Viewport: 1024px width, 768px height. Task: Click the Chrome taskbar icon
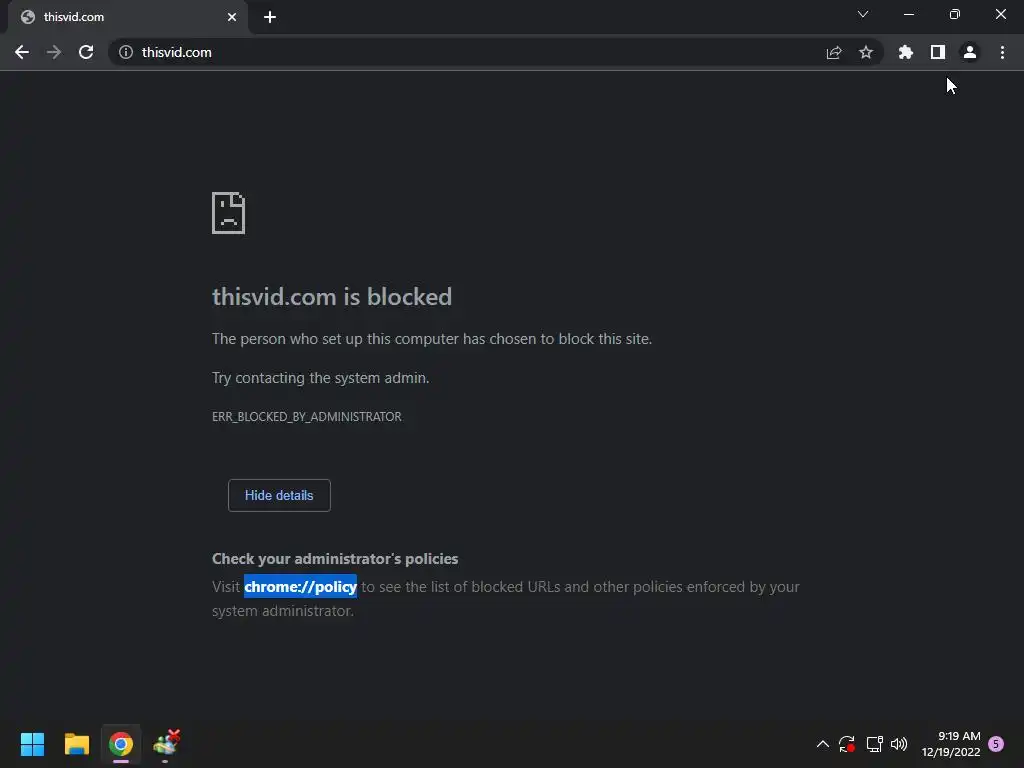tap(121, 744)
